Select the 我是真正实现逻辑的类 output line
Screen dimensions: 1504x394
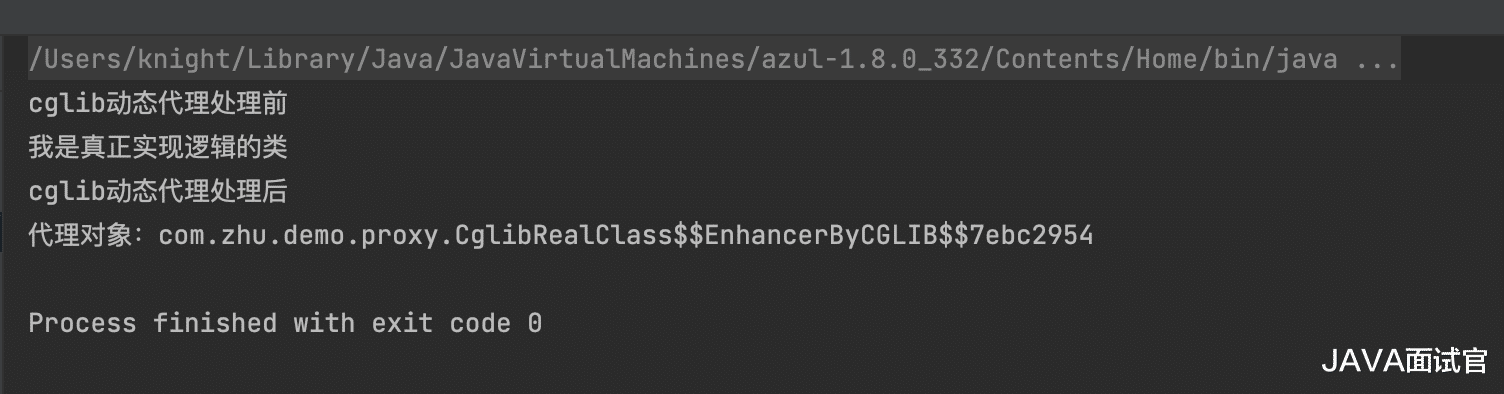[x=158, y=148]
